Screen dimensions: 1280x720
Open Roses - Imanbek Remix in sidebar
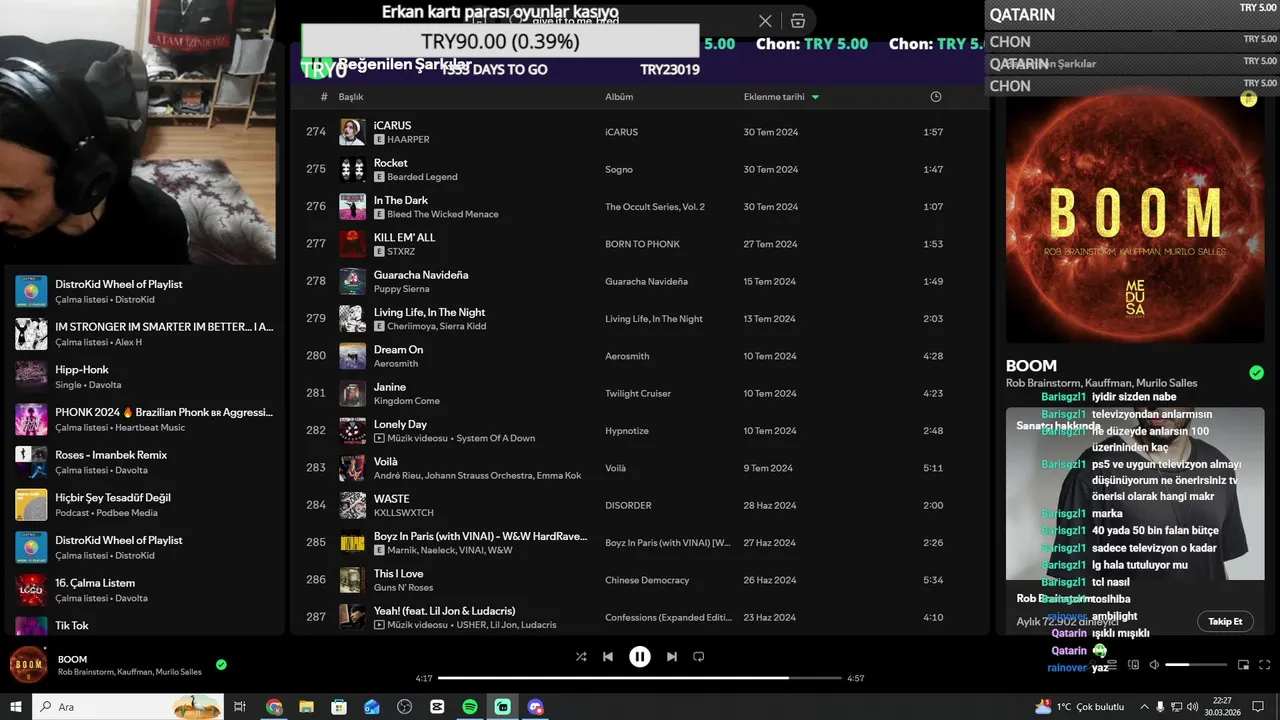[145, 462]
